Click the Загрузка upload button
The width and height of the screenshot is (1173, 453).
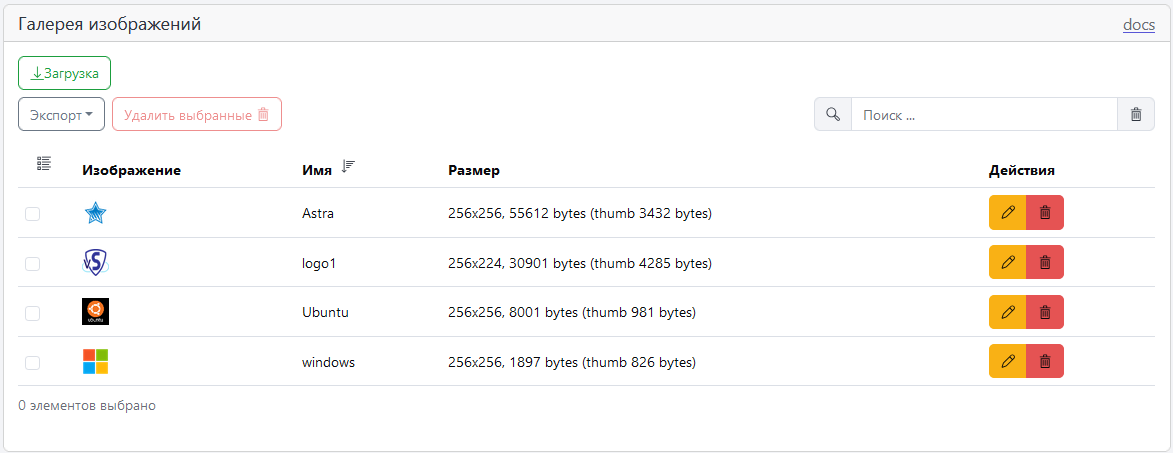pyautogui.click(x=64, y=73)
